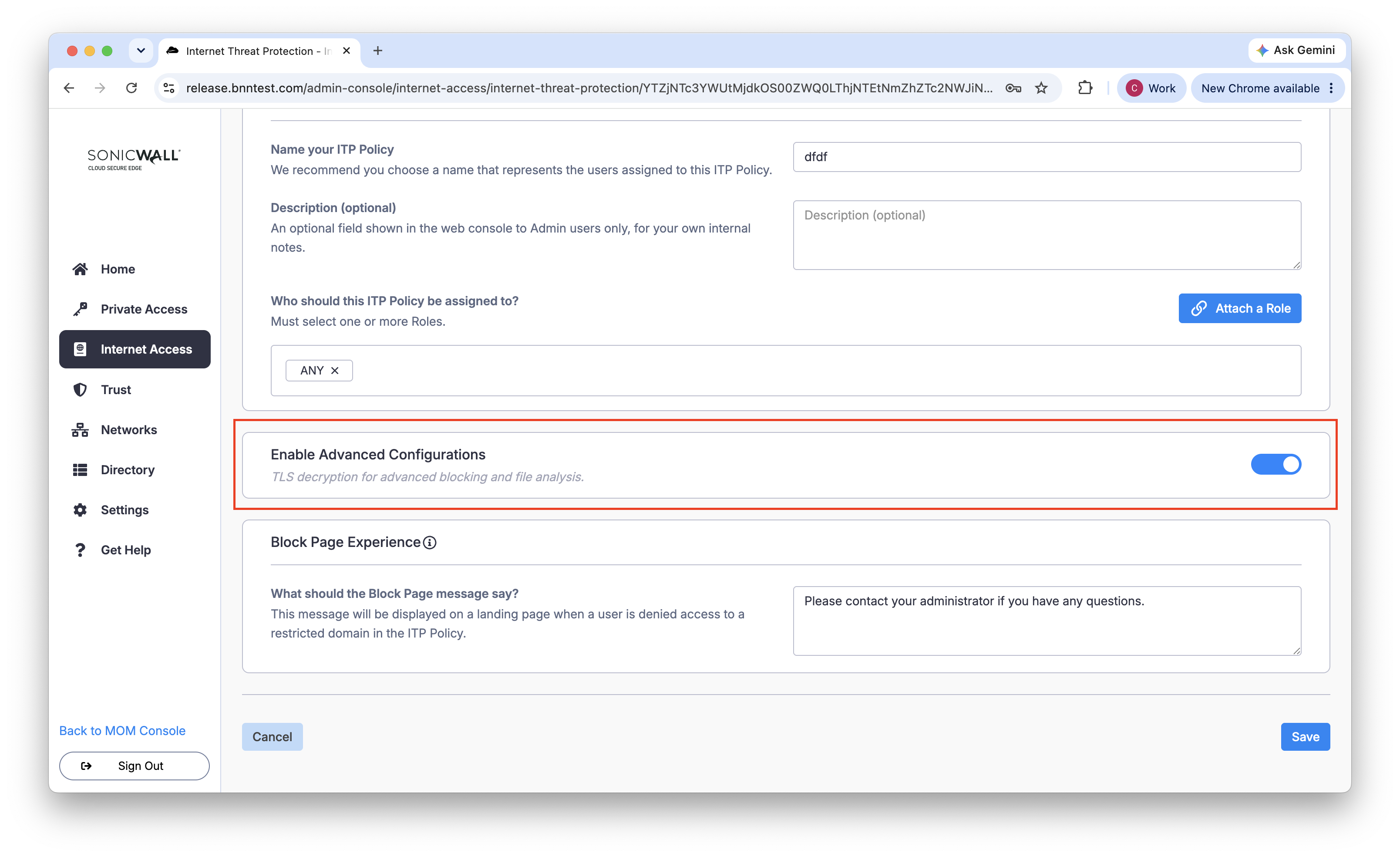The width and height of the screenshot is (1400, 857).
Task: Remove the ANY role tag
Action: 335,371
